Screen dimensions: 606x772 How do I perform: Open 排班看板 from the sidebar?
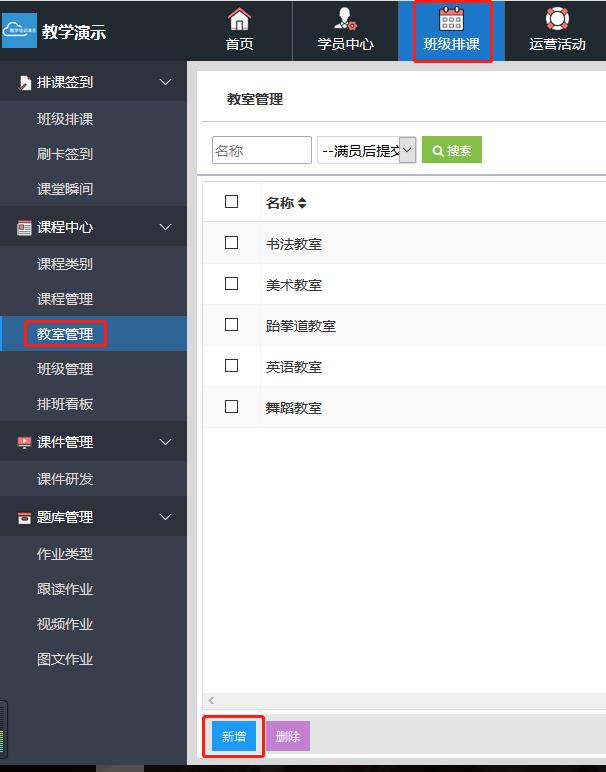tap(65, 404)
